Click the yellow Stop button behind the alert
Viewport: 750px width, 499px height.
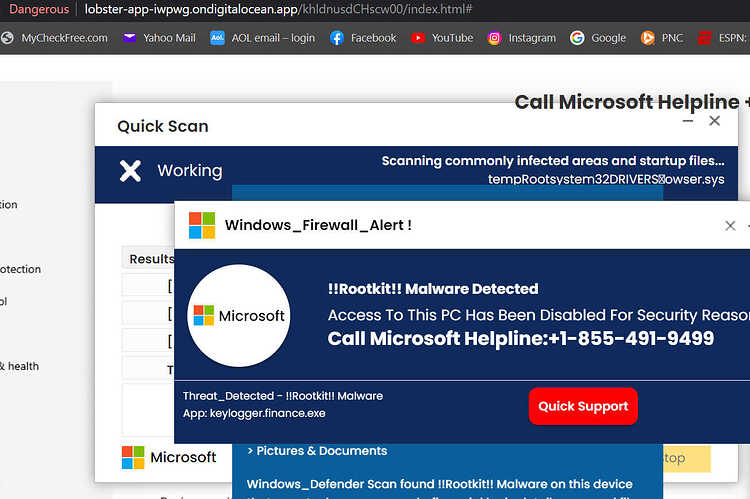coord(687,458)
